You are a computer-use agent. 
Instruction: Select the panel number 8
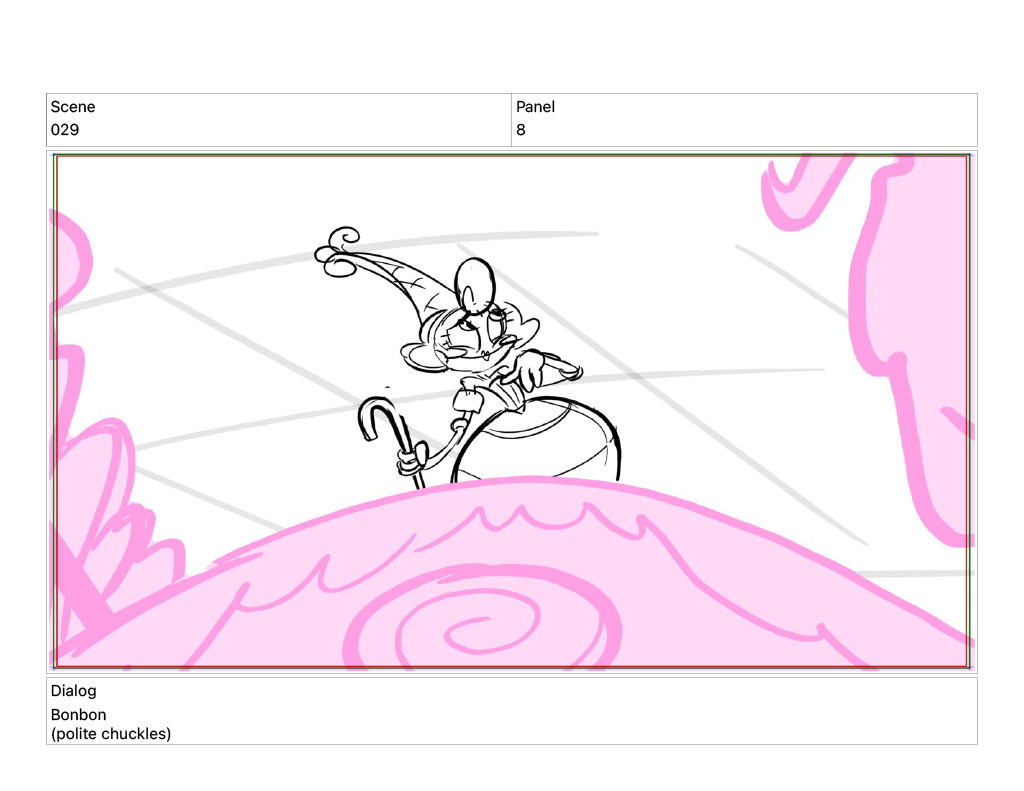(x=521, y=130)
